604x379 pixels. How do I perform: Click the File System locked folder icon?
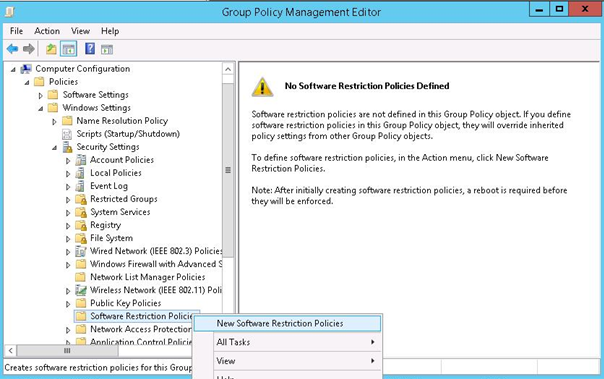(81, 238)
